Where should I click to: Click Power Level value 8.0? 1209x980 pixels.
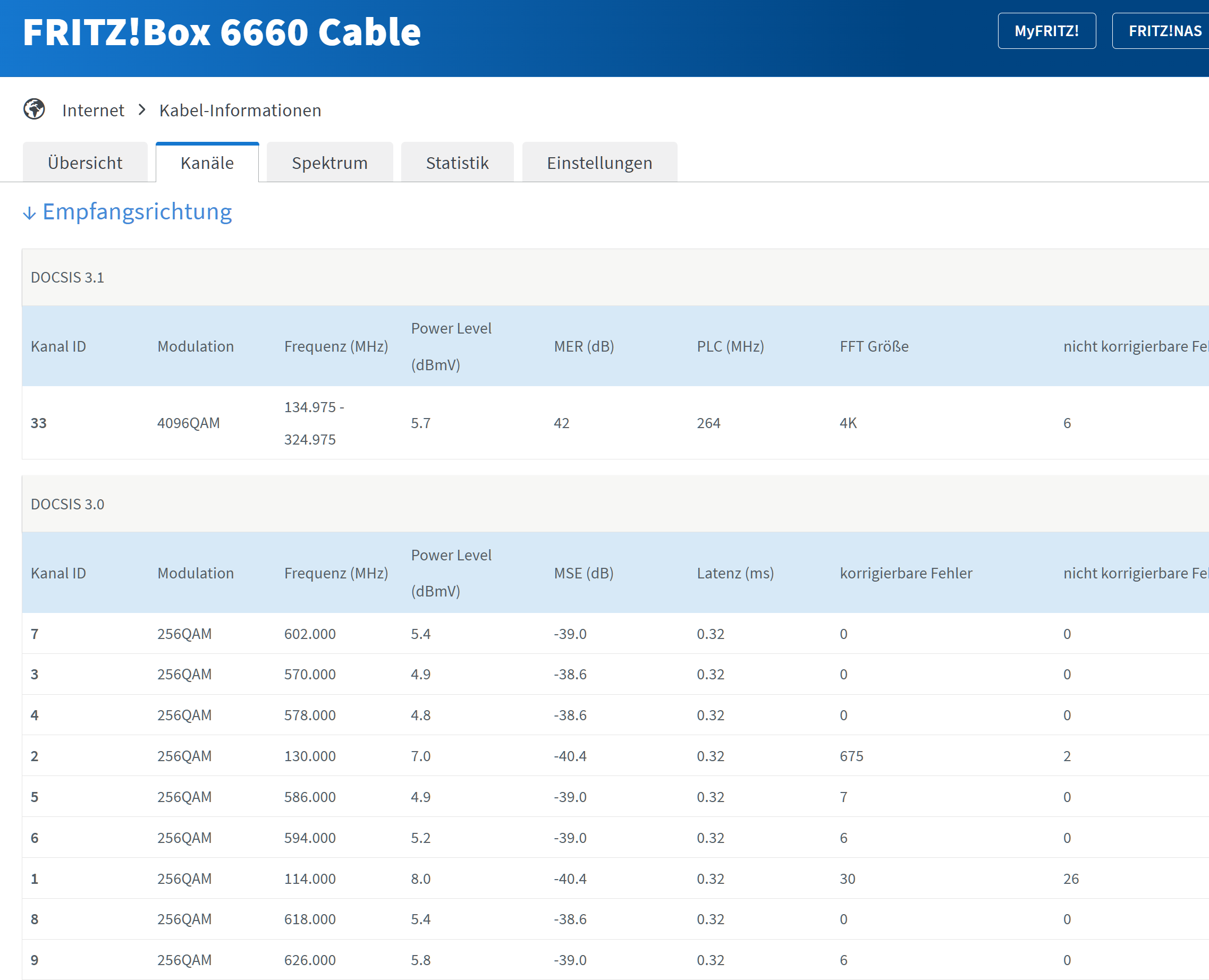pyautogui.click(x=421, y=879)
